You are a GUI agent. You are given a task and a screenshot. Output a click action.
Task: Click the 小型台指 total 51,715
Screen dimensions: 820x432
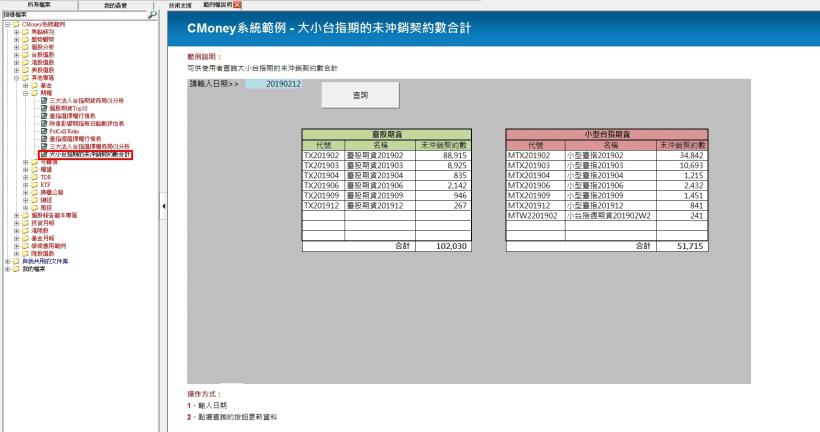coord(682,246)
